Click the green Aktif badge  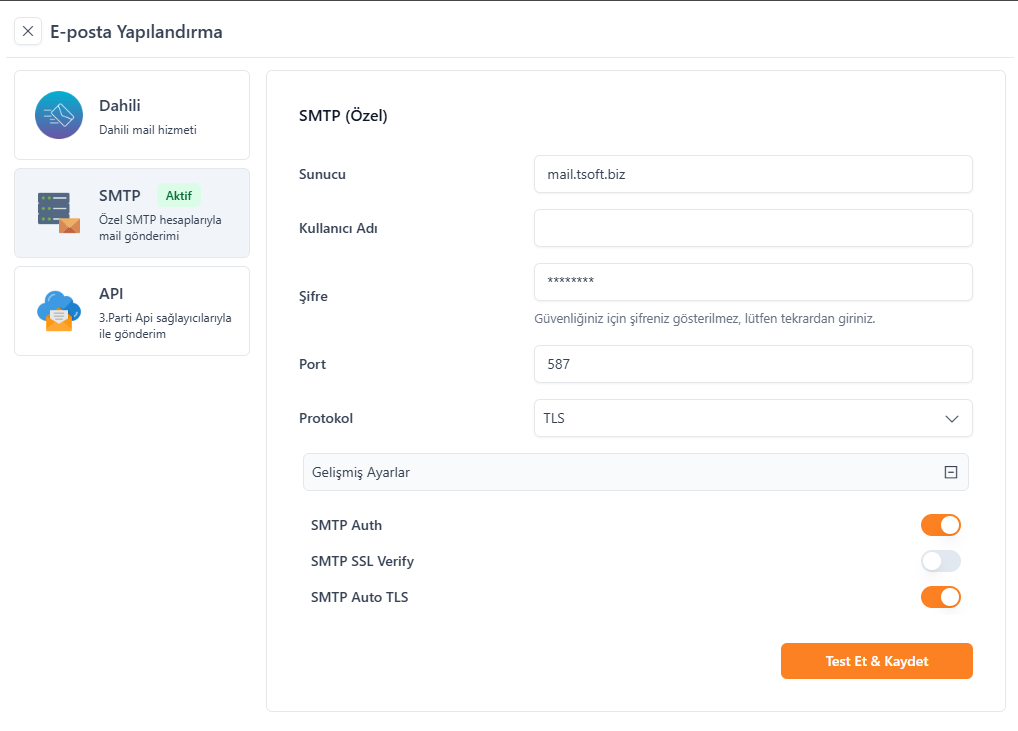coord(179,196)
